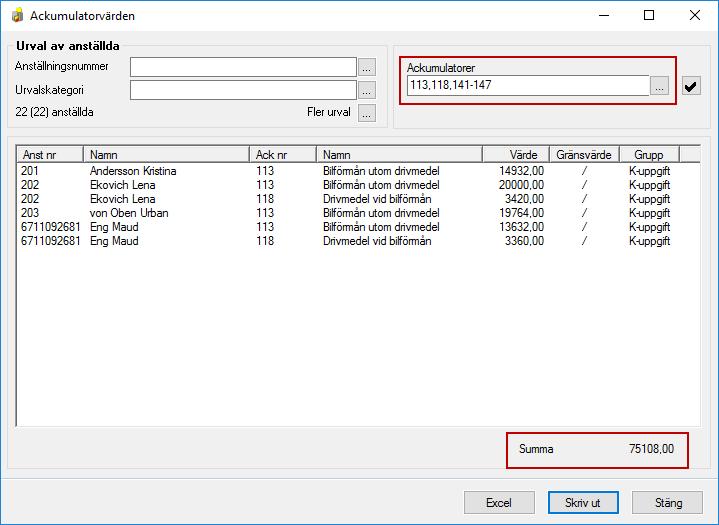719x525 pixels.
Task: Click the '22 (22) anställda' count text
Action: [54, 112]
